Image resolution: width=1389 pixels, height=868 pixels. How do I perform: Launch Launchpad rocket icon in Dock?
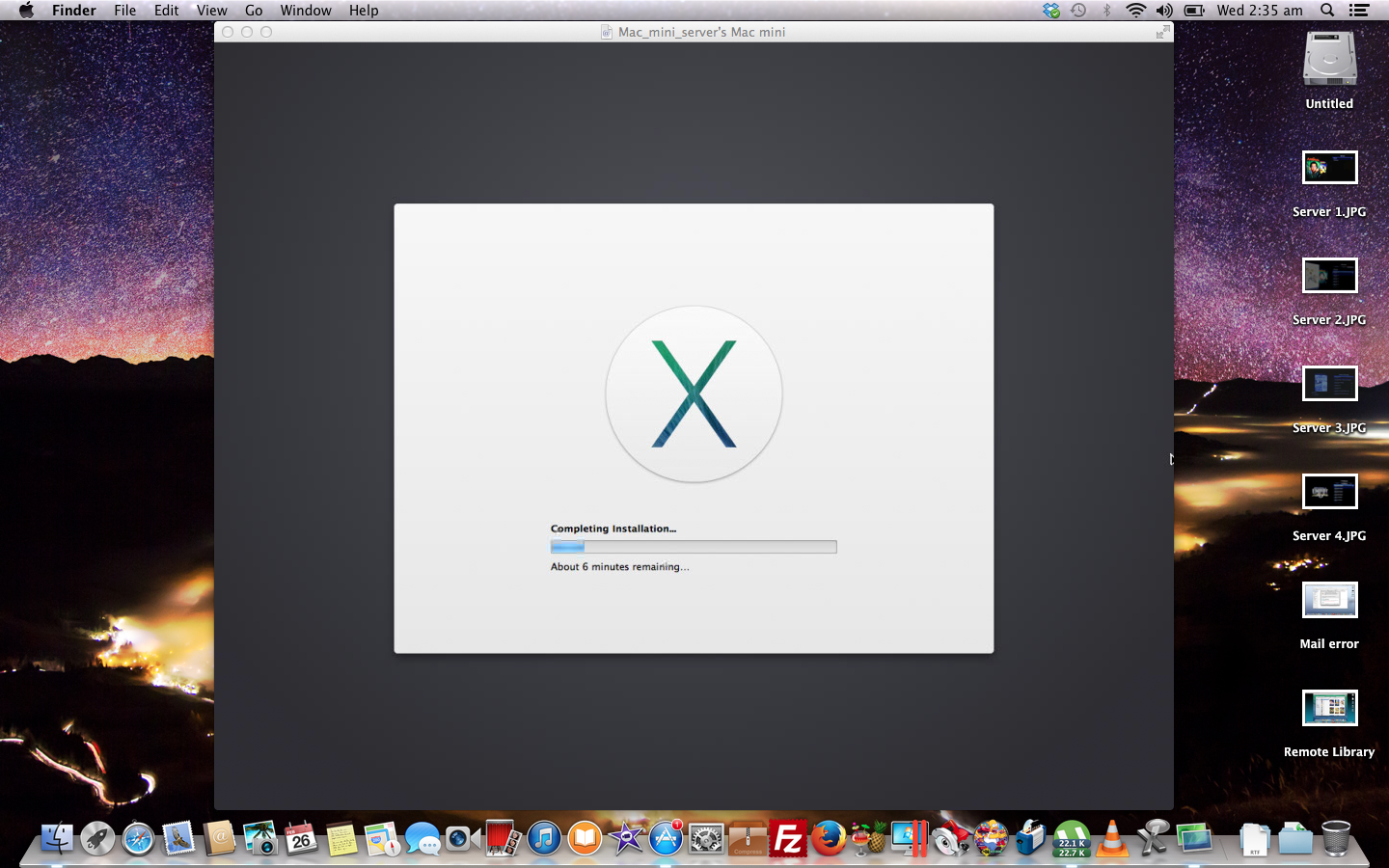97,838
